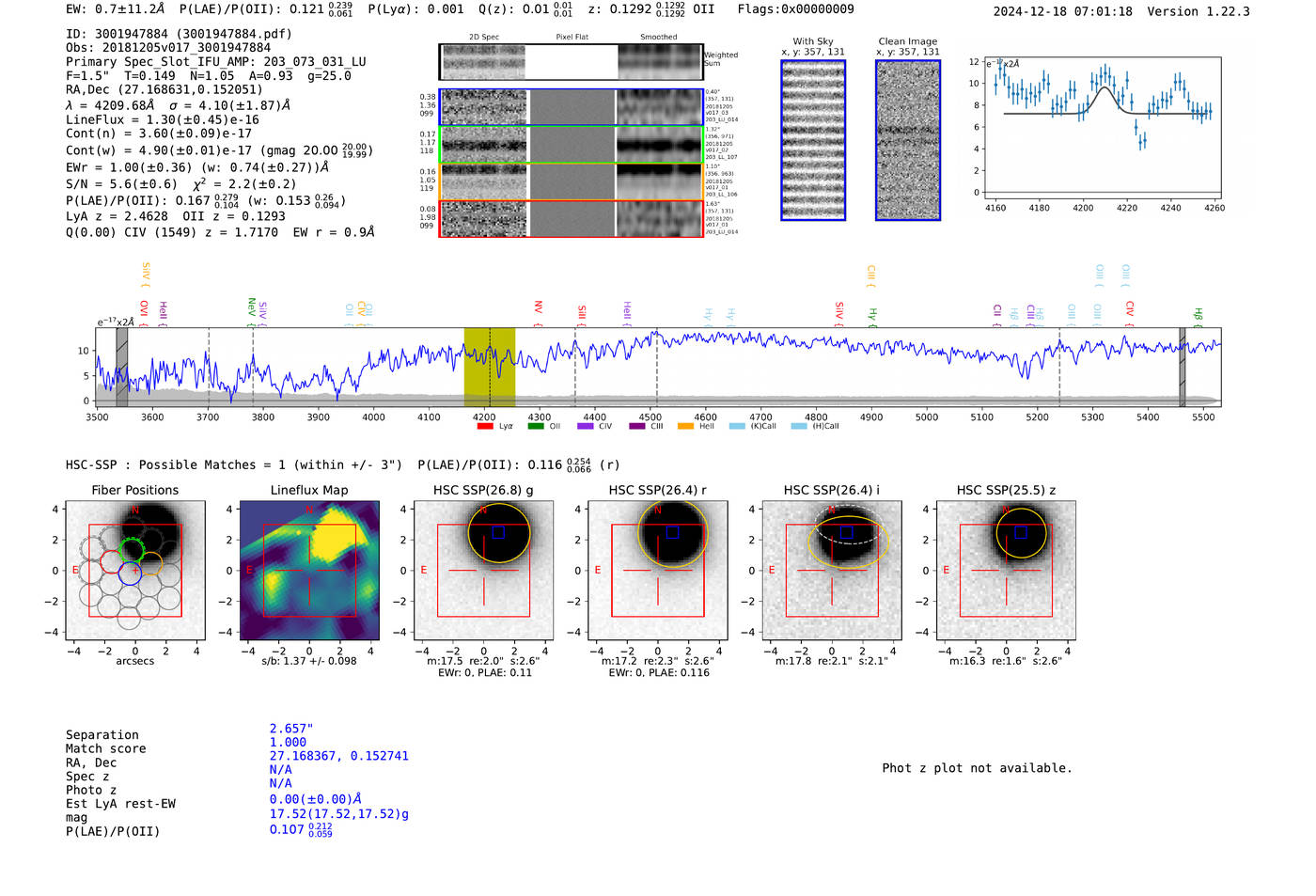Click the Cont(w) = 4.90(±0.01)e-17 line
1316x896 pixels.
click(219, 150)
